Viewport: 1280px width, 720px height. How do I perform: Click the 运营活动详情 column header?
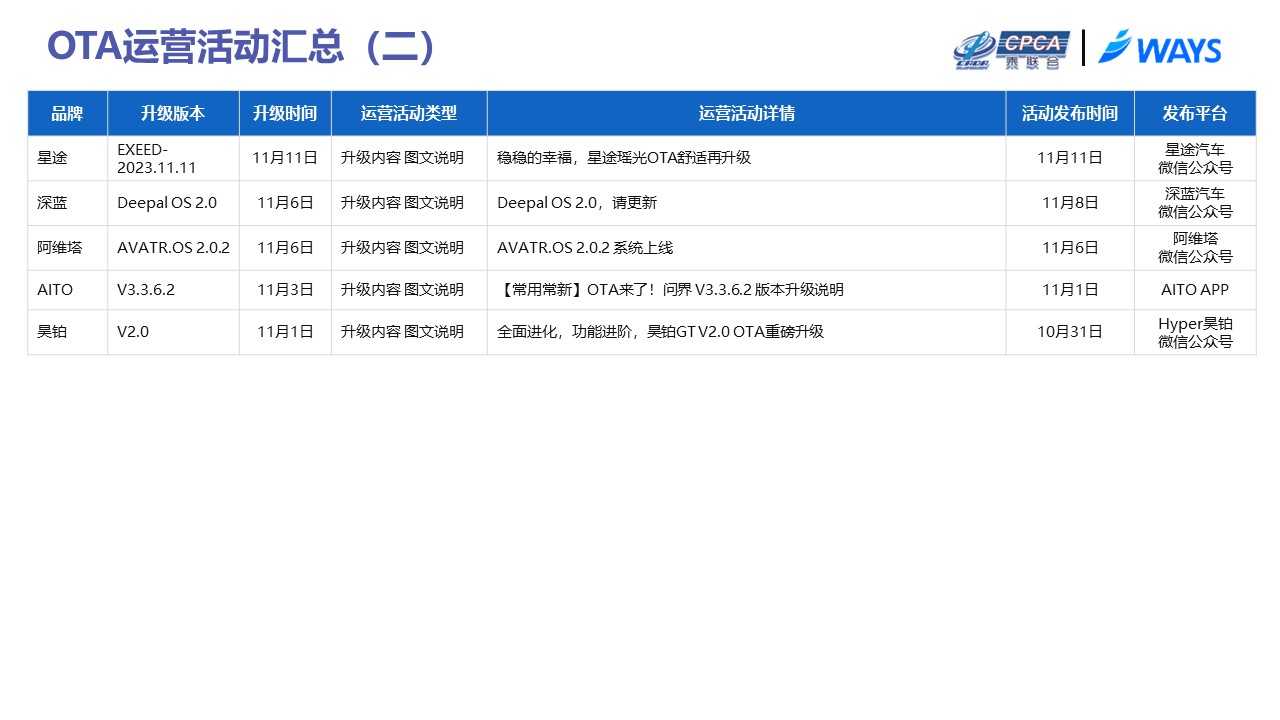click(746, 113)
